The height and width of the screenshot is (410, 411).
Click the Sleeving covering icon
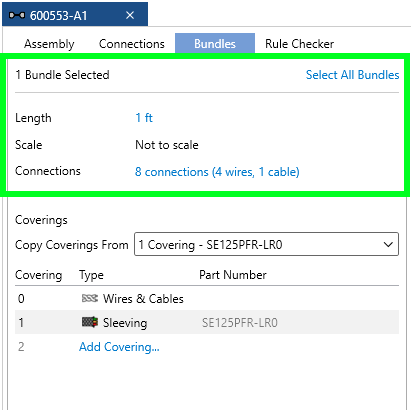tap(90, 322)
